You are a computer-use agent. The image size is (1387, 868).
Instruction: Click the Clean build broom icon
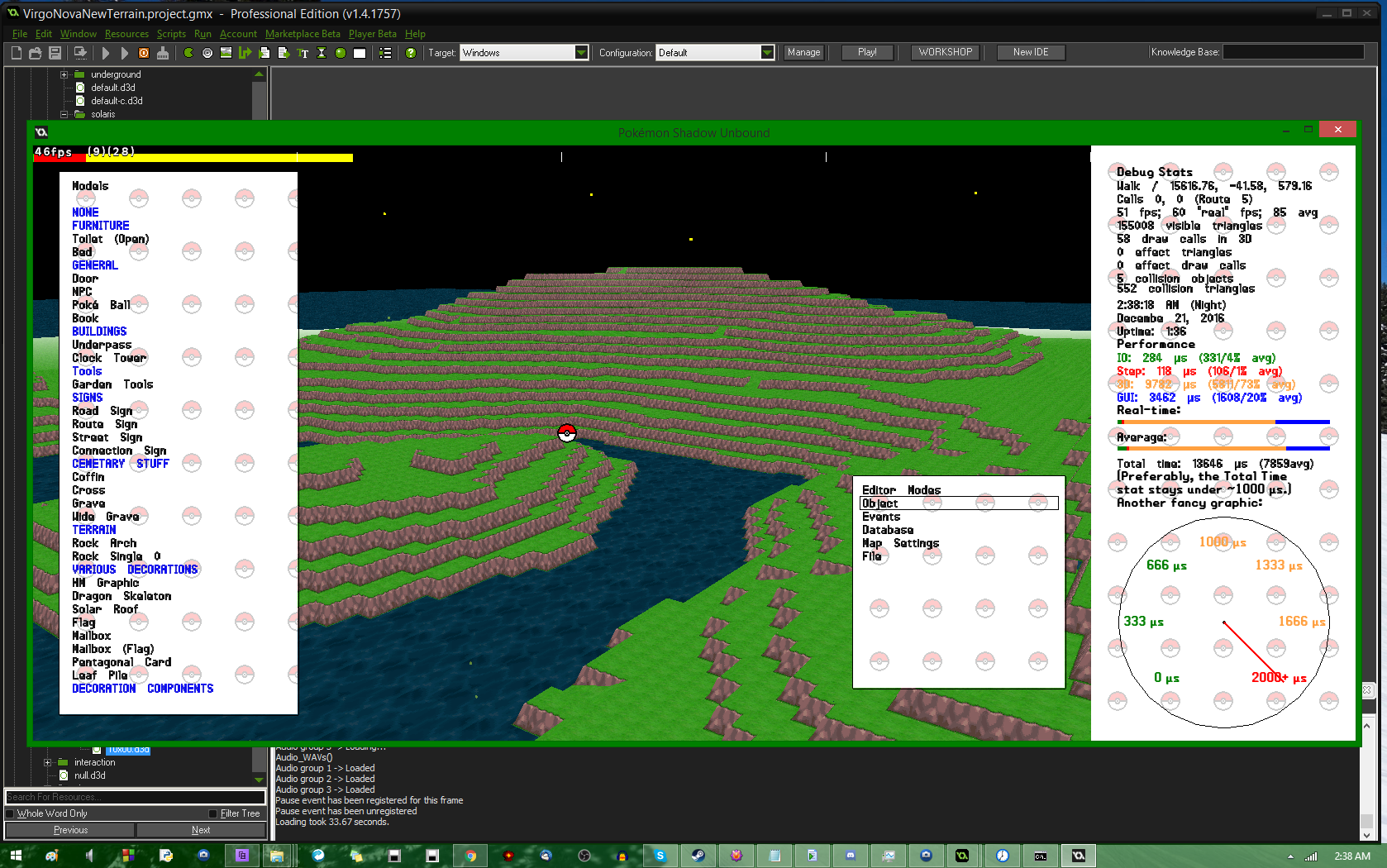coord(163,53)
